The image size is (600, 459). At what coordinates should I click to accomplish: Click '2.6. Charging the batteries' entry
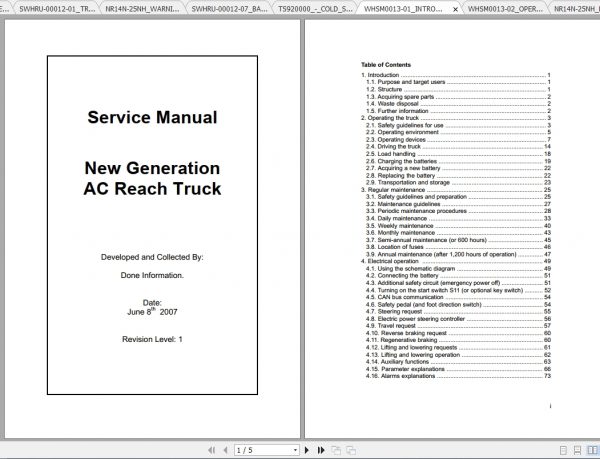click(458, 161)
